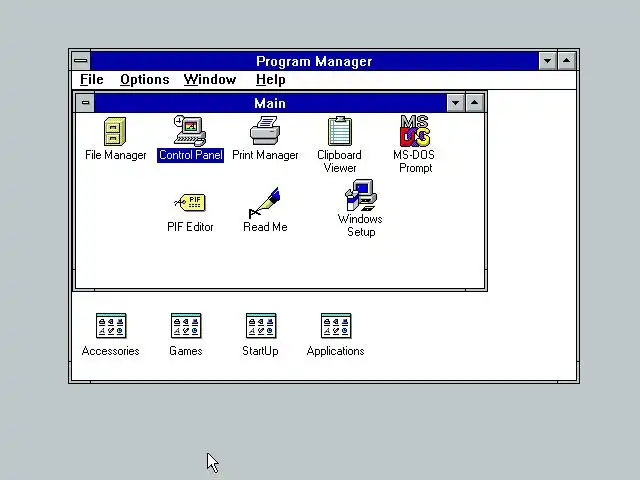Click the "MS-DOS Prompt" label text
The image size is (640, 480).
(x=414, y=161)
